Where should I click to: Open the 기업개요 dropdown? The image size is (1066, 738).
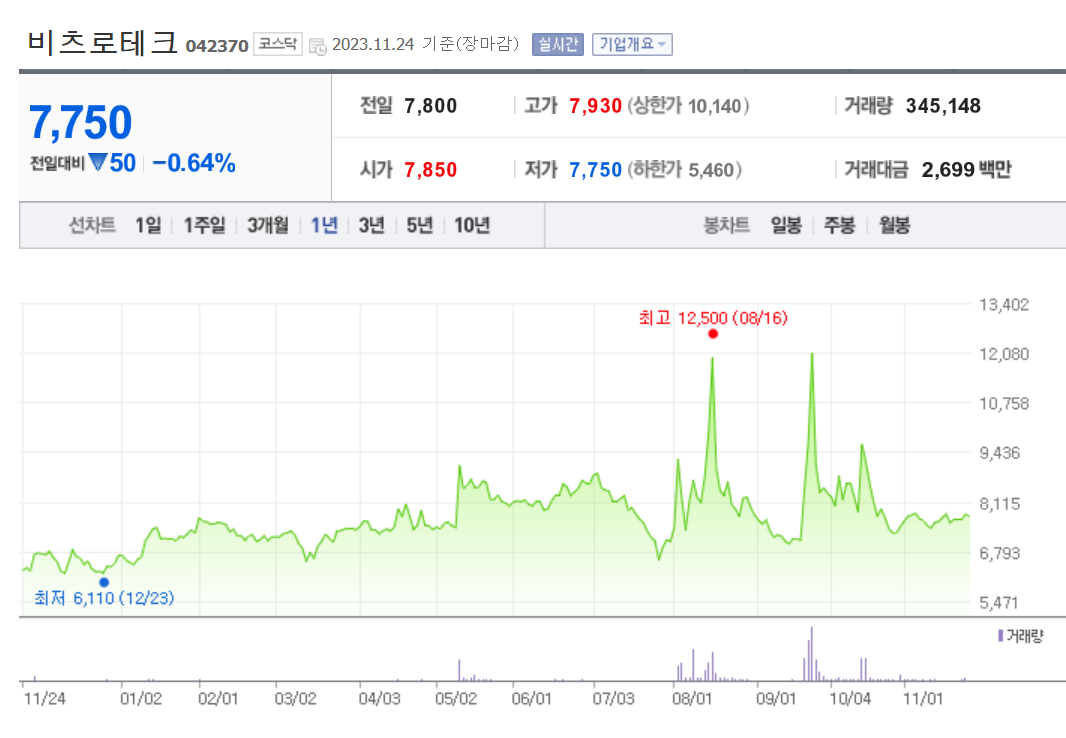click(632, 44)
